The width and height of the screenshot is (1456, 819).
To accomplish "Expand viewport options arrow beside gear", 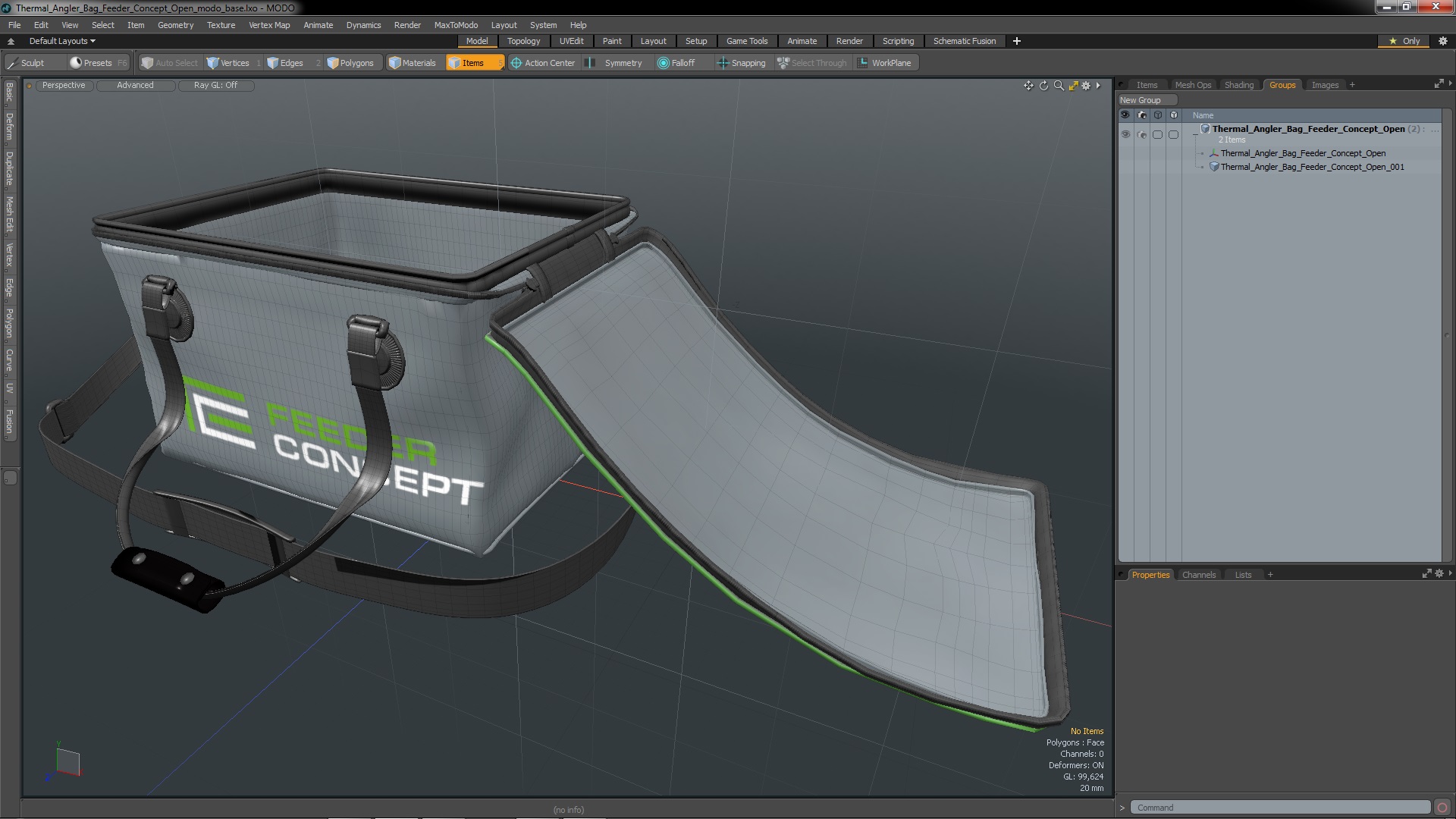I will [1098, 86].
